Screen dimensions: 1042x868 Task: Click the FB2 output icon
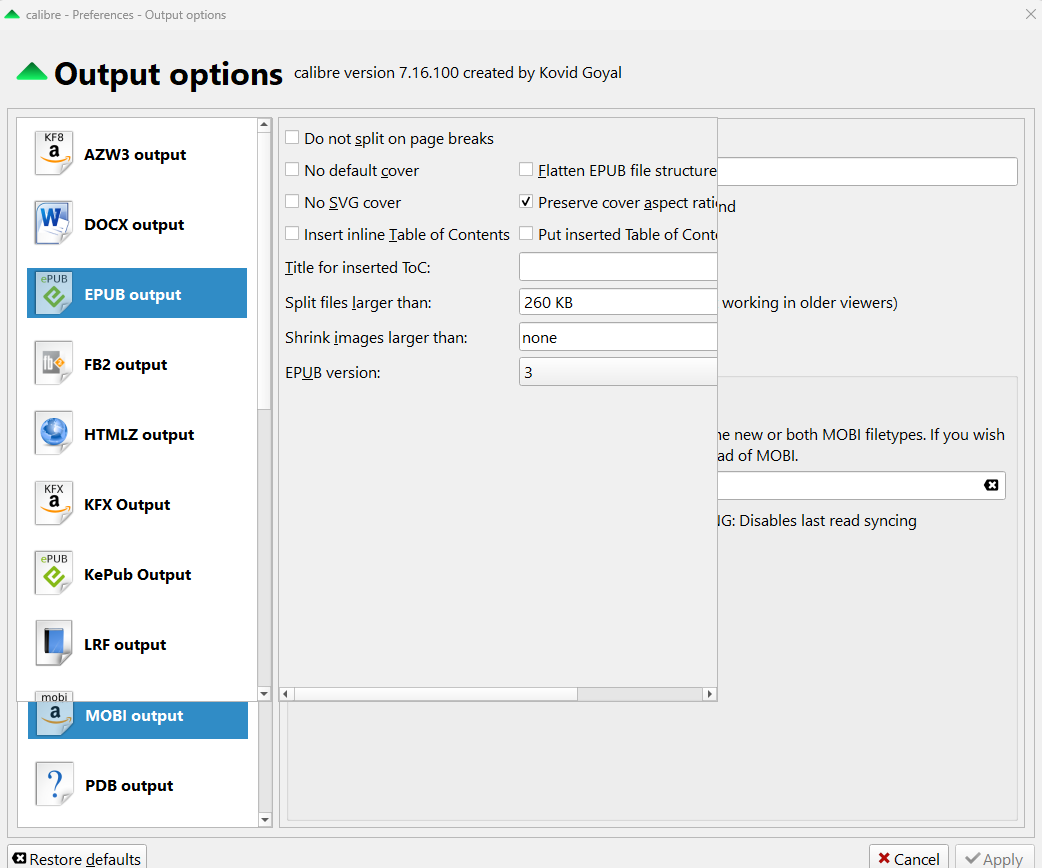click(54, 364)
